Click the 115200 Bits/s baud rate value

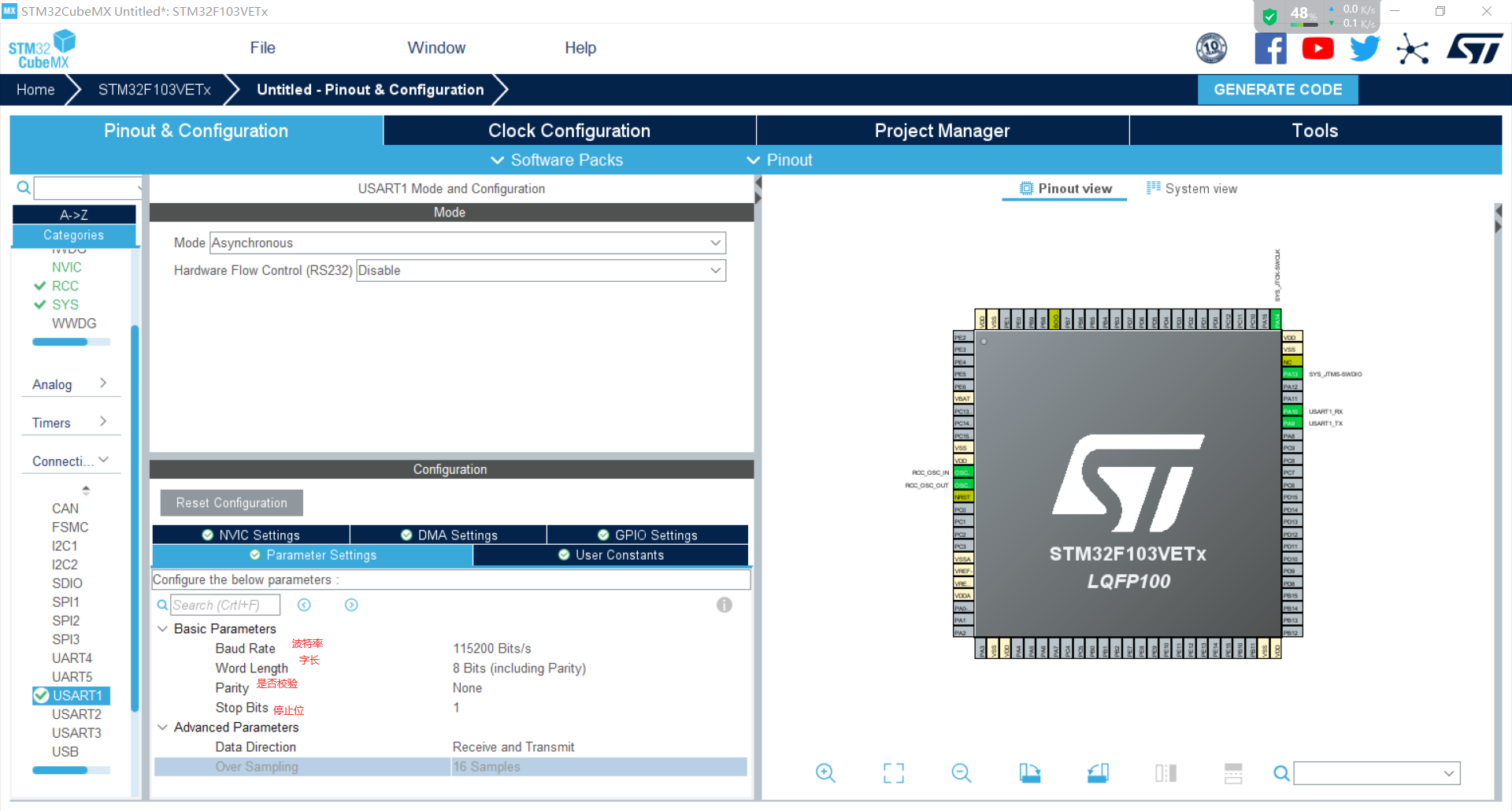(x=492, y=648)
